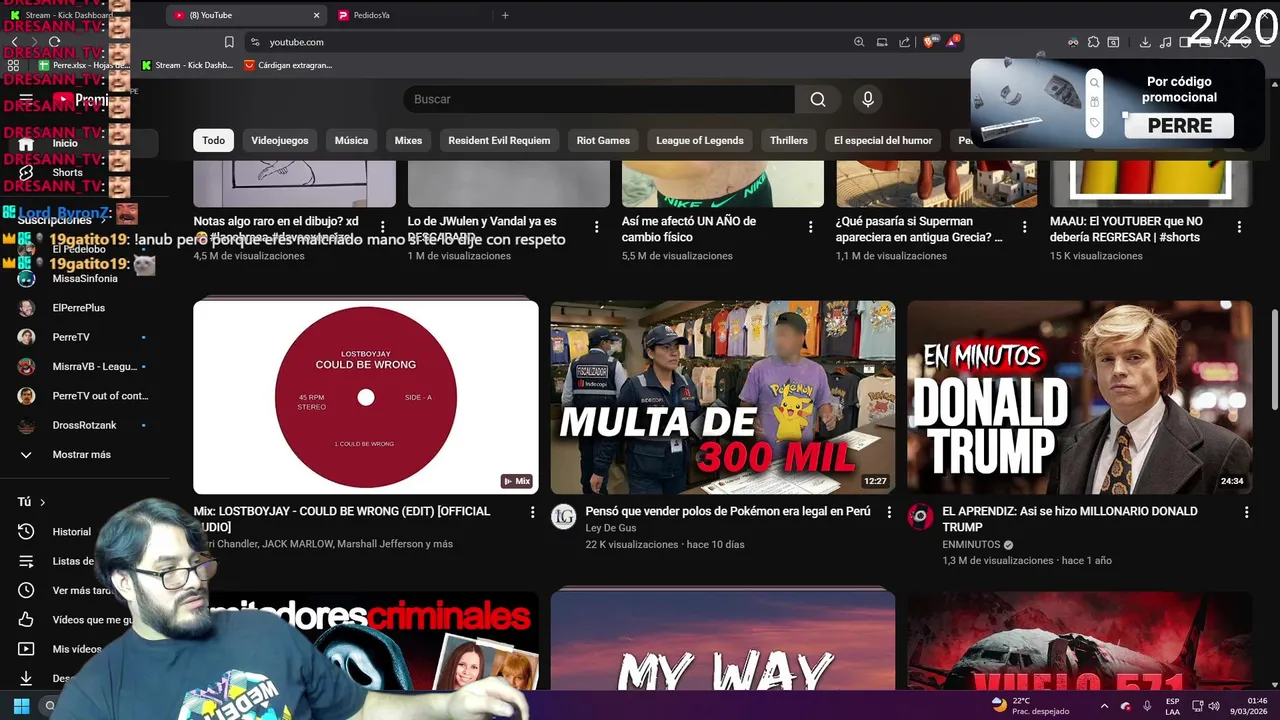The width and height of the screenshot is (1280, 720).
Task: Open the extensions puzzle icon
Action: [1093, 42]
